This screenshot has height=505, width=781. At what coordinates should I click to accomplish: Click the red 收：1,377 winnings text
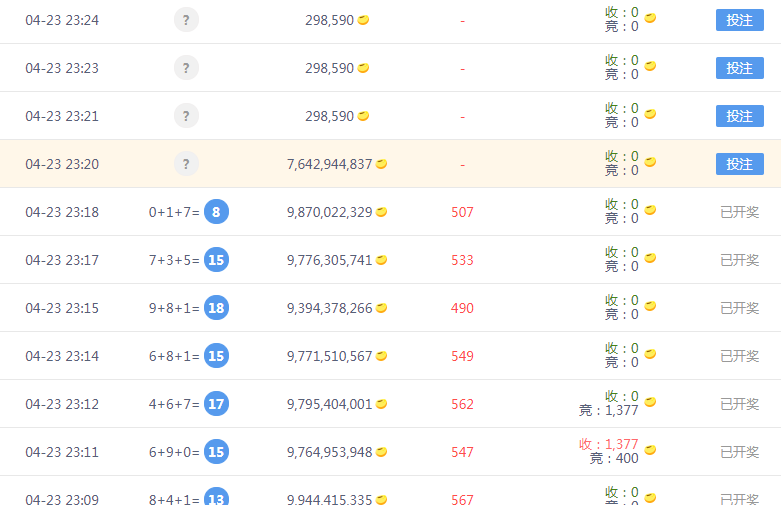click(x=608, y=444)
